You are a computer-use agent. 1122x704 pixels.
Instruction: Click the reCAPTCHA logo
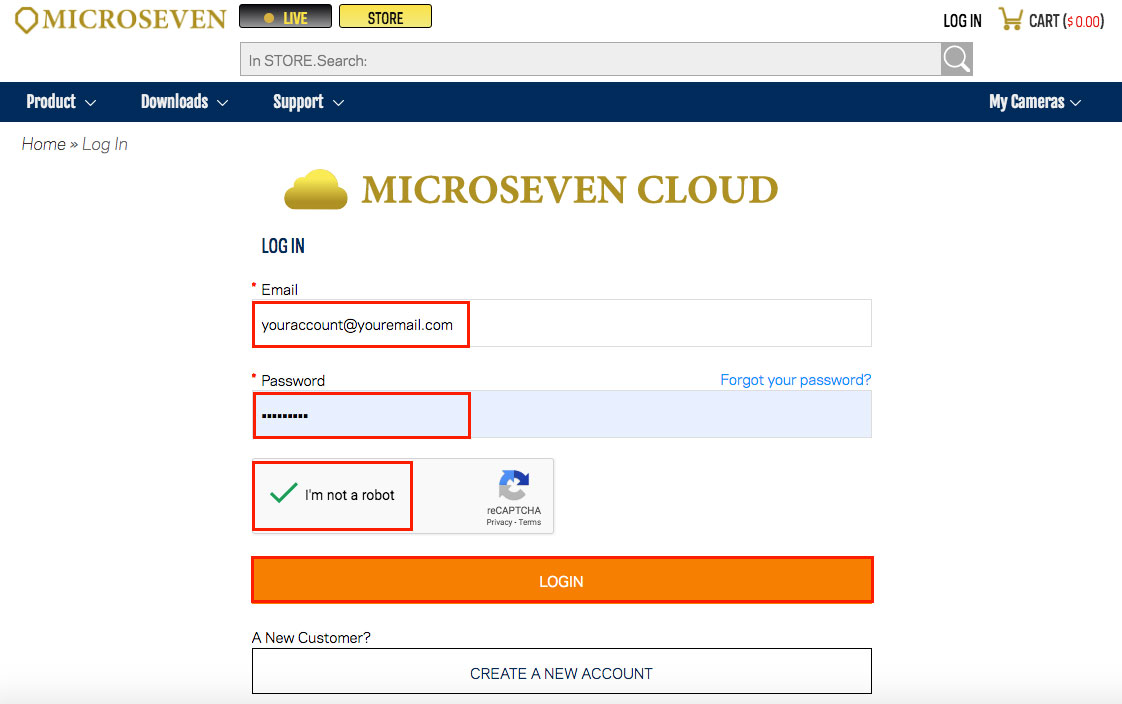point(514,484)
